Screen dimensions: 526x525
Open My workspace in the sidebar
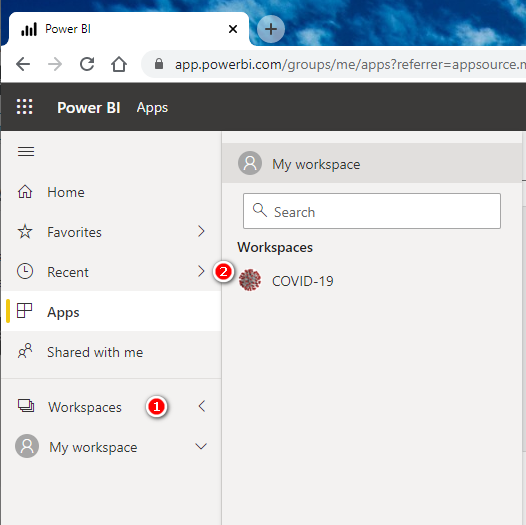tap(111, 447)
